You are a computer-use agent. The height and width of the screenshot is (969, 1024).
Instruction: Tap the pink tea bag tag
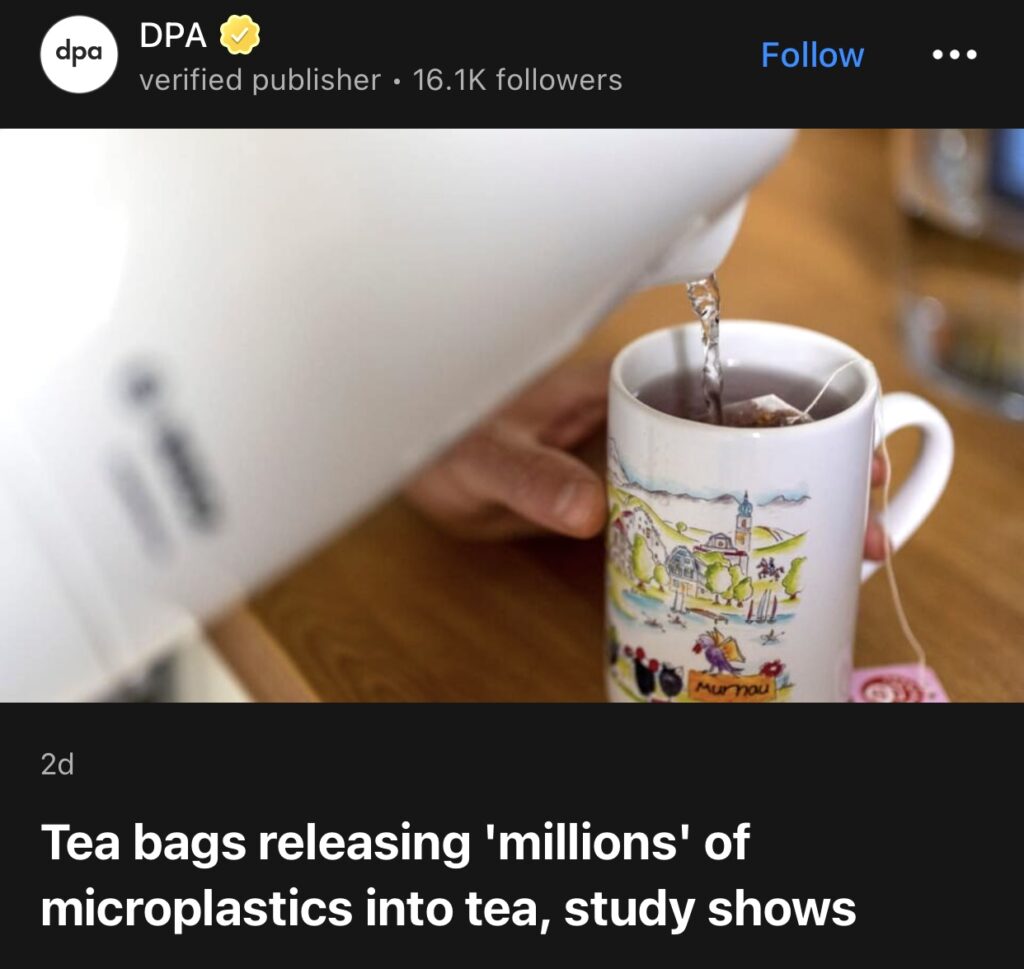[x=898, y=682]
